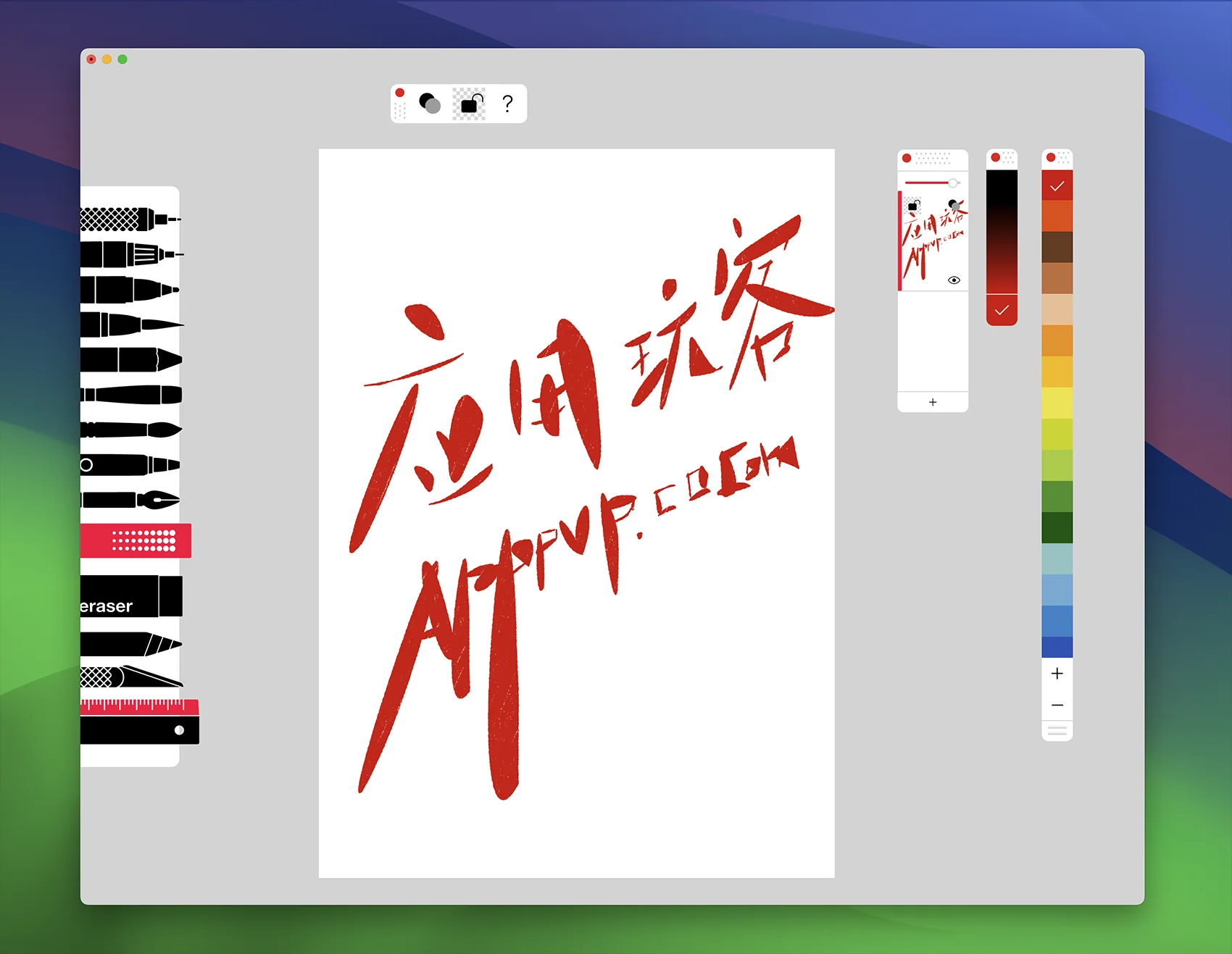Viewport: 1232px width, 954px height.
Task: Toggle layer visibility eye icon
Action: [954, 280]
